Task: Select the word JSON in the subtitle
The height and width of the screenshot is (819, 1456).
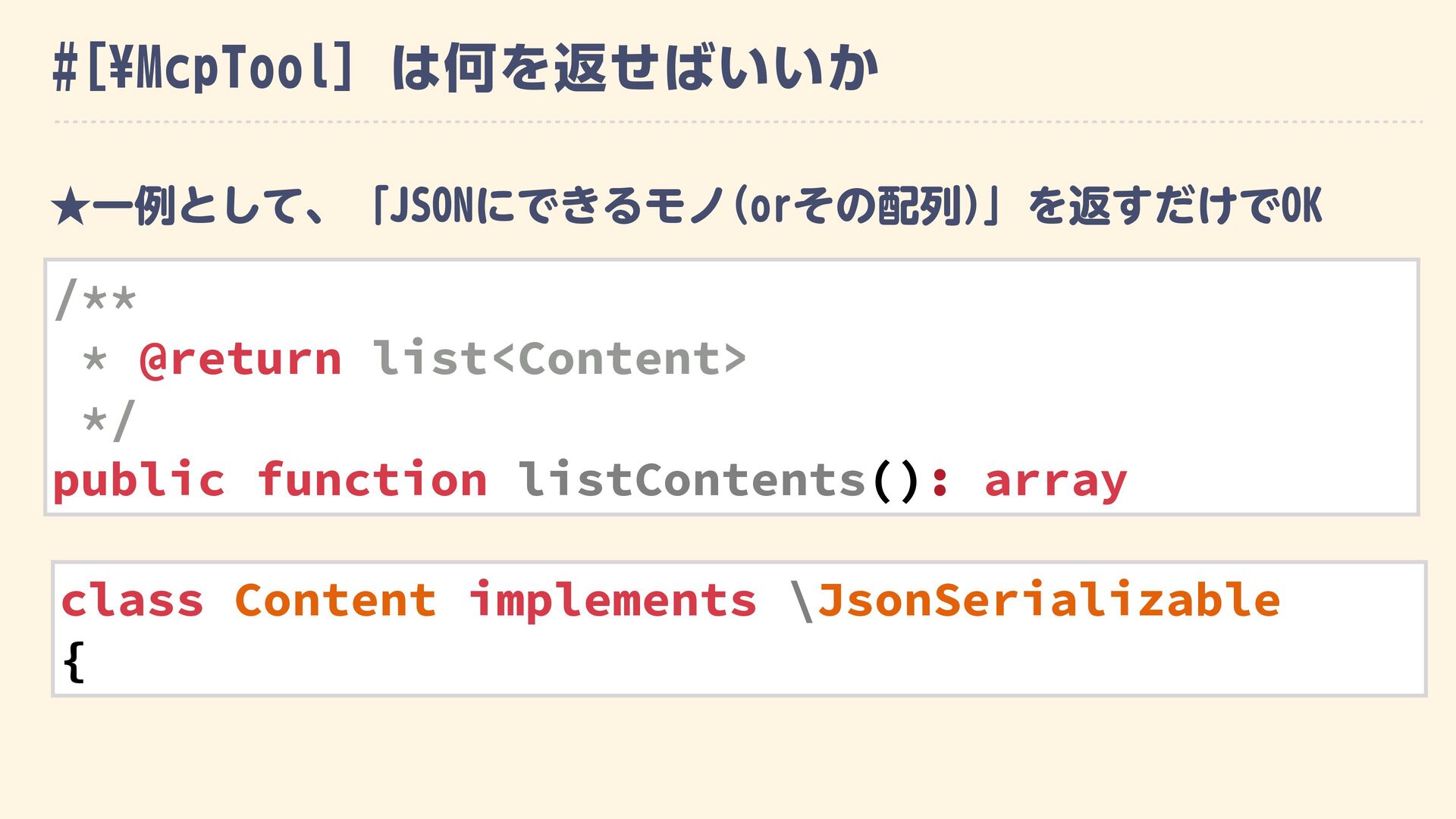Action: pos(431,206)
